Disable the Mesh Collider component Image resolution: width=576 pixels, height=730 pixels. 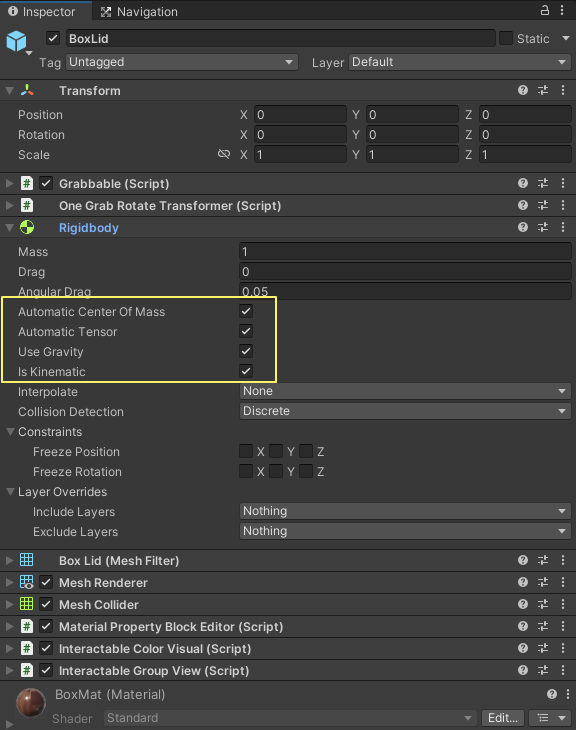pyautogui.click(x=46, y=604)
